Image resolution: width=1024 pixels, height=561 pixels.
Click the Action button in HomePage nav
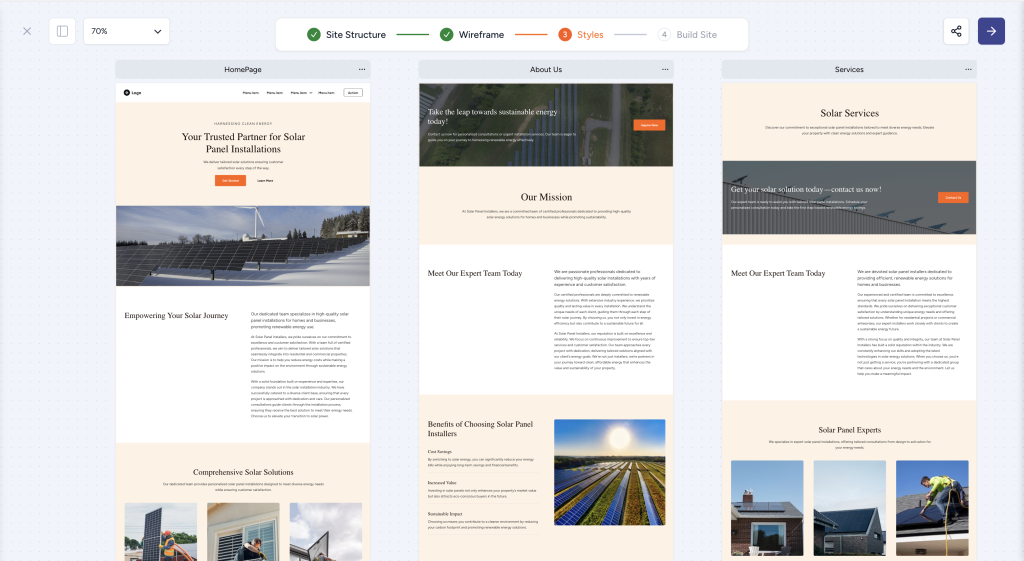point(353,93)
